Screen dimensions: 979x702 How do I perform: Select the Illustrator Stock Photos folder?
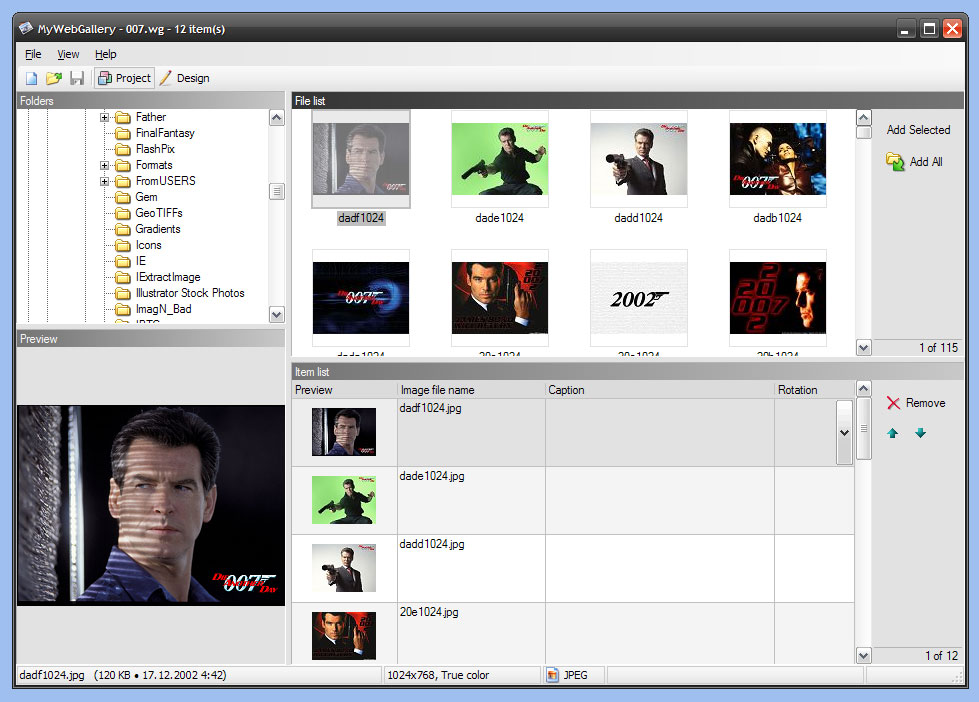tap(190, 293)
